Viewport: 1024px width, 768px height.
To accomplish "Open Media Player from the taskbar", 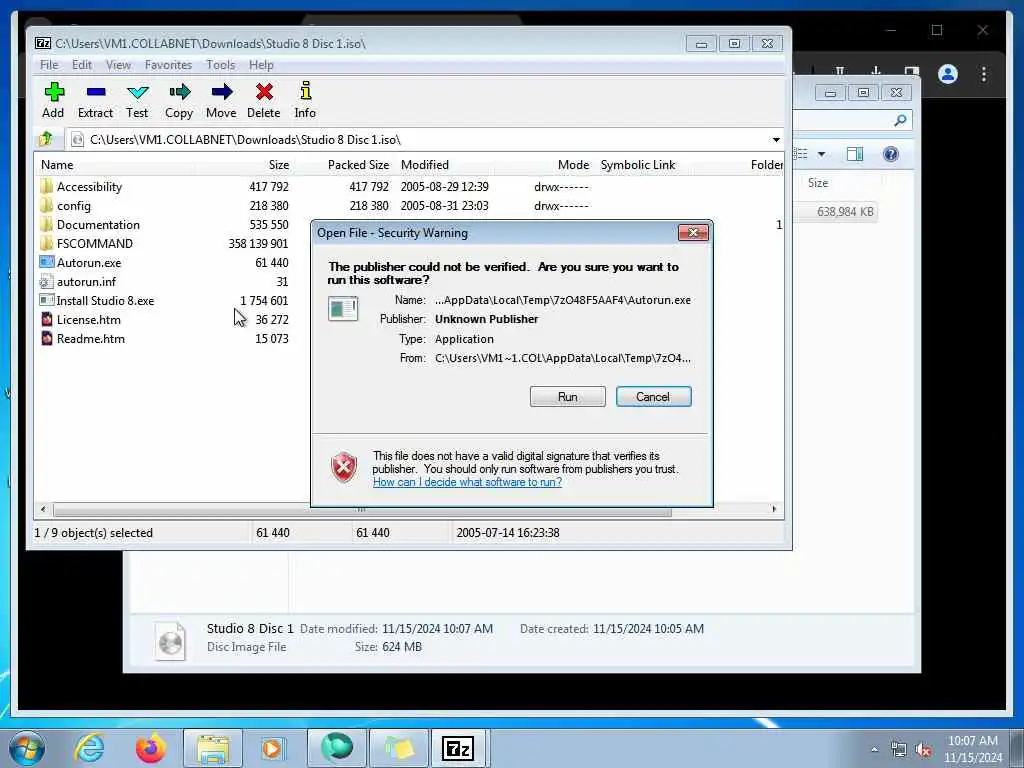I will point(274,748).
